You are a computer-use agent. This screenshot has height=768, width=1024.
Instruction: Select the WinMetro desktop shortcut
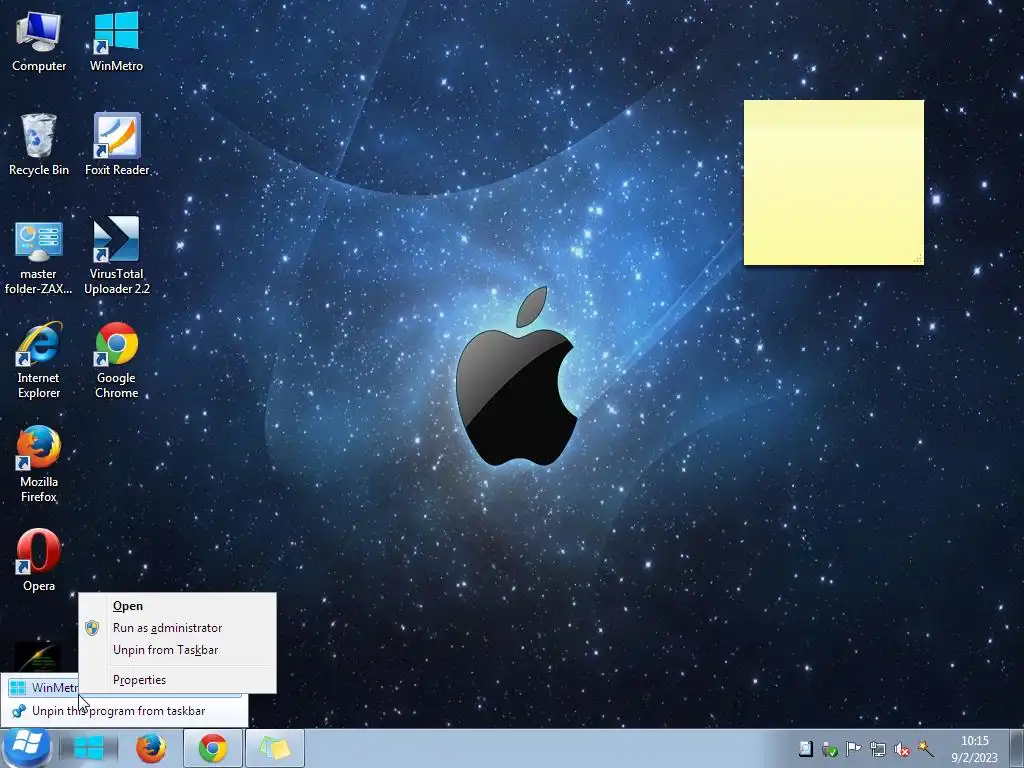pos(116,42)
